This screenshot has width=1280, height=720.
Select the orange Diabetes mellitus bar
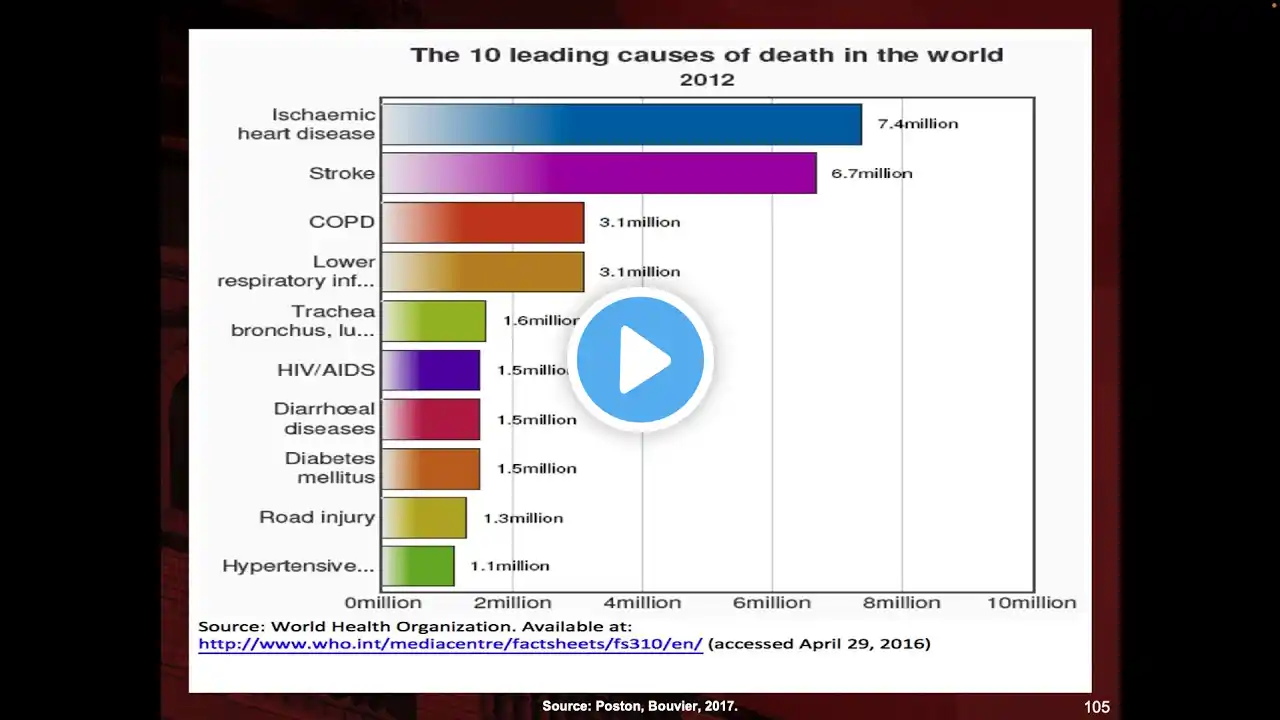pyautogui.click(x=431, y=468)
